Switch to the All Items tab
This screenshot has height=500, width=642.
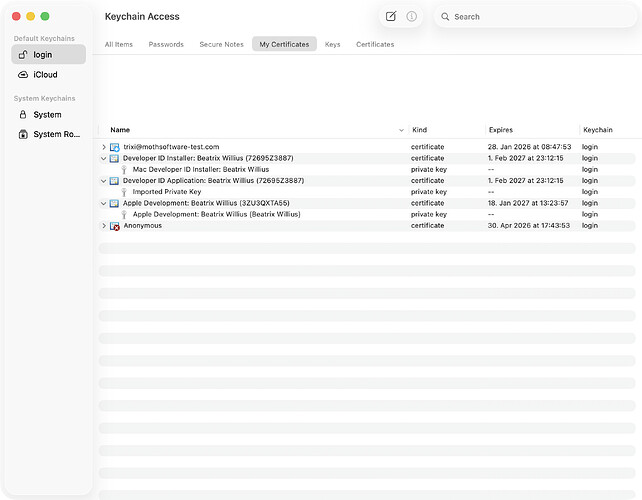(x=119, y=44)
